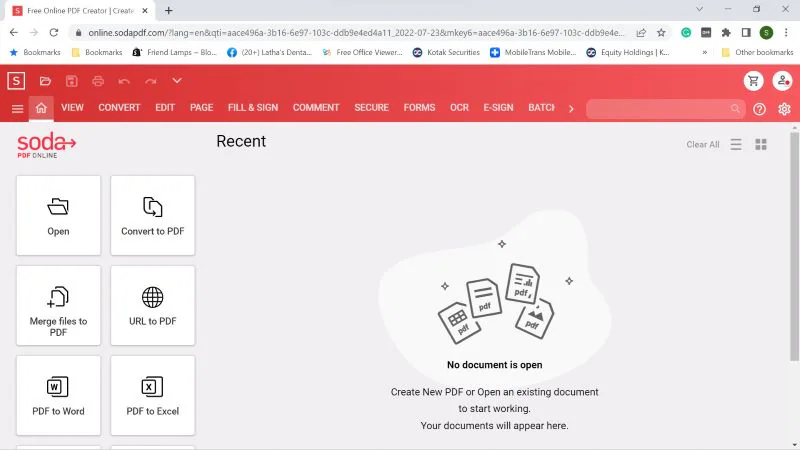Viewport: 800px width, 450px height.
Task: Switch to the CONVERT tab
Action: (119, 108)
